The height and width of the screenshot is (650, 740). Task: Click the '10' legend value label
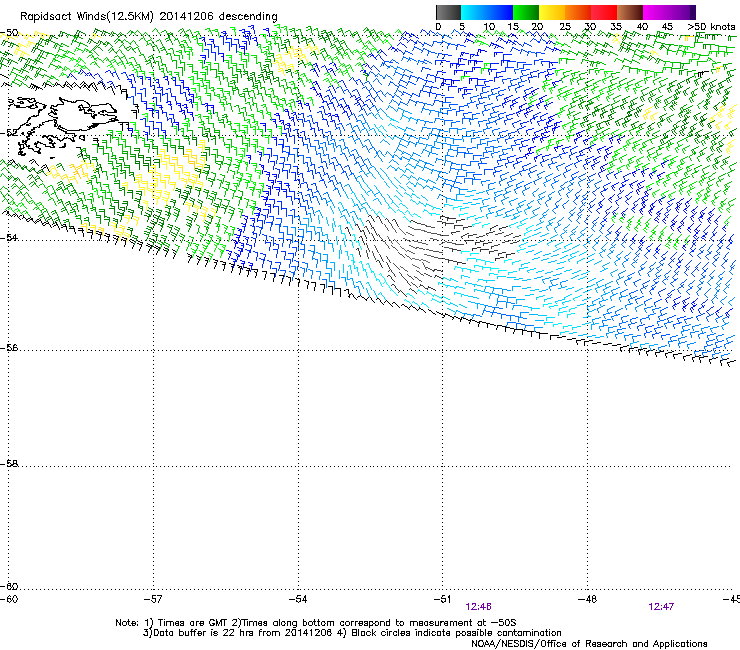pyautogui.click(x=489, y=27)
